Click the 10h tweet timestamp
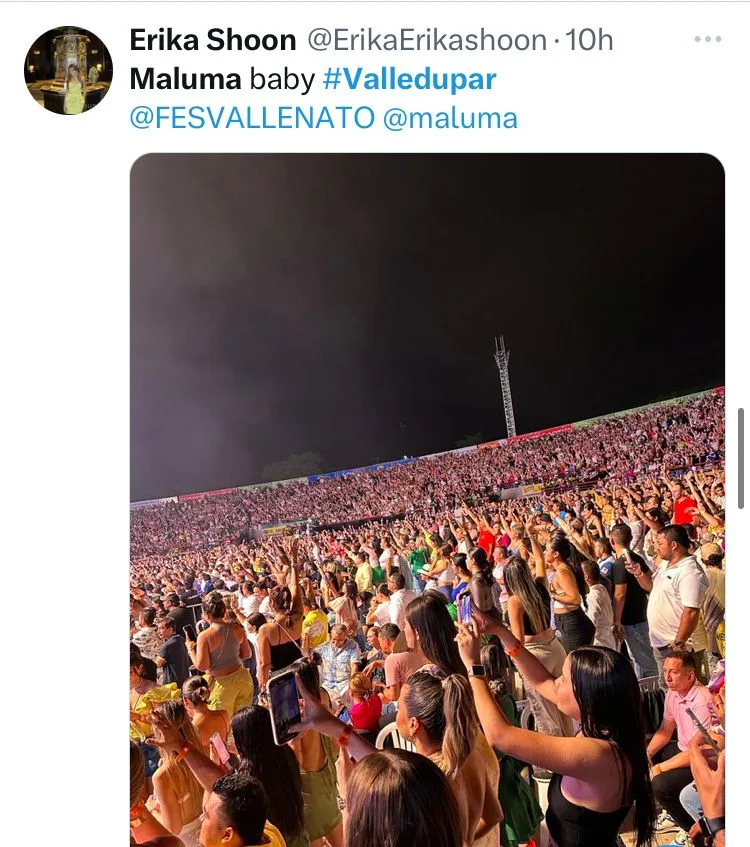 (x=589, y=40)
